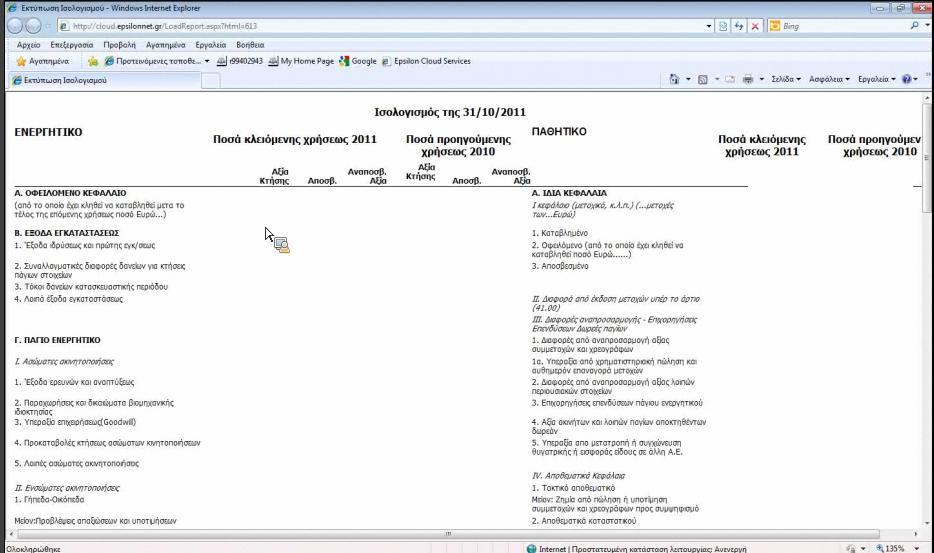This screenshot has height=553, width=934.
Task: Click the Add to Favorites bar icon
Action: click(93, 61)
